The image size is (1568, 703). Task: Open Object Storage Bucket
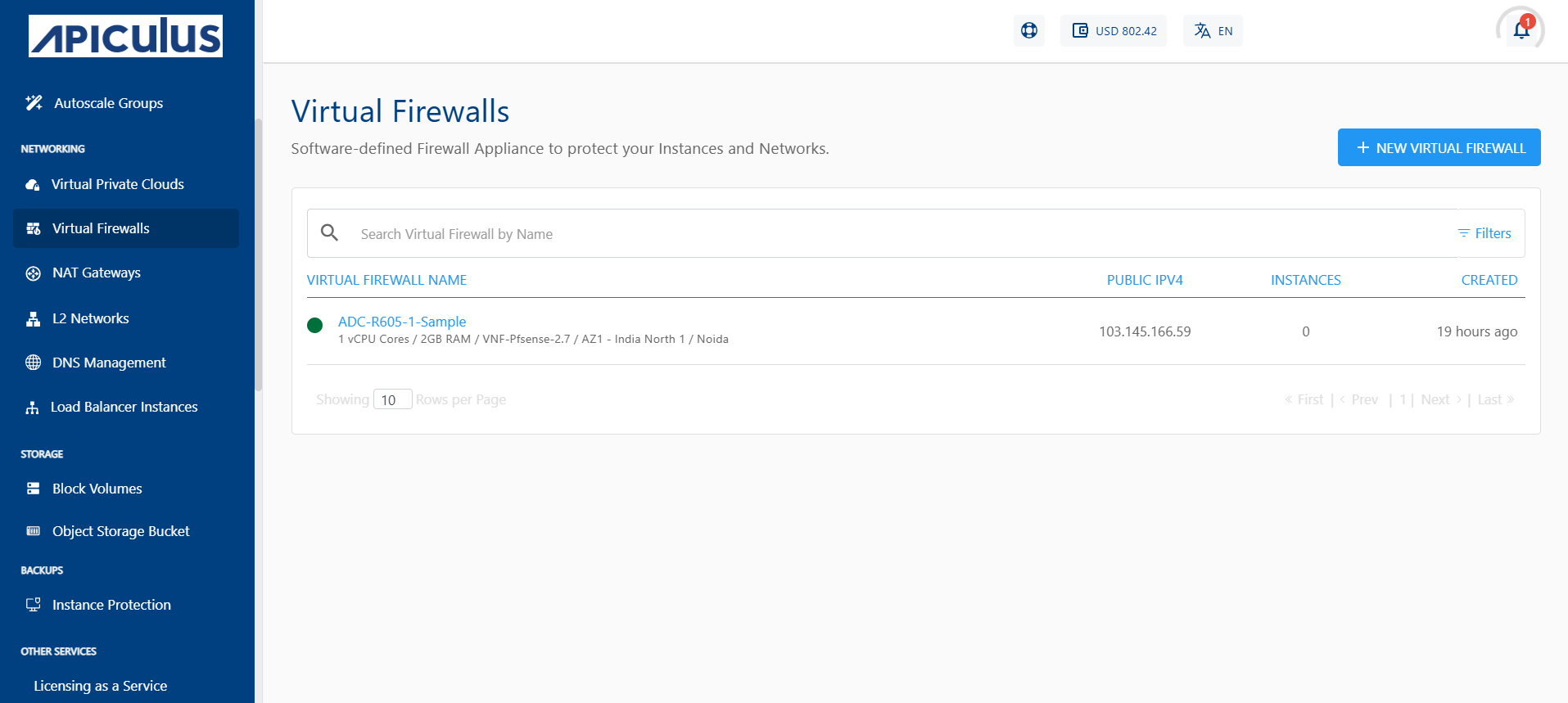121,531
